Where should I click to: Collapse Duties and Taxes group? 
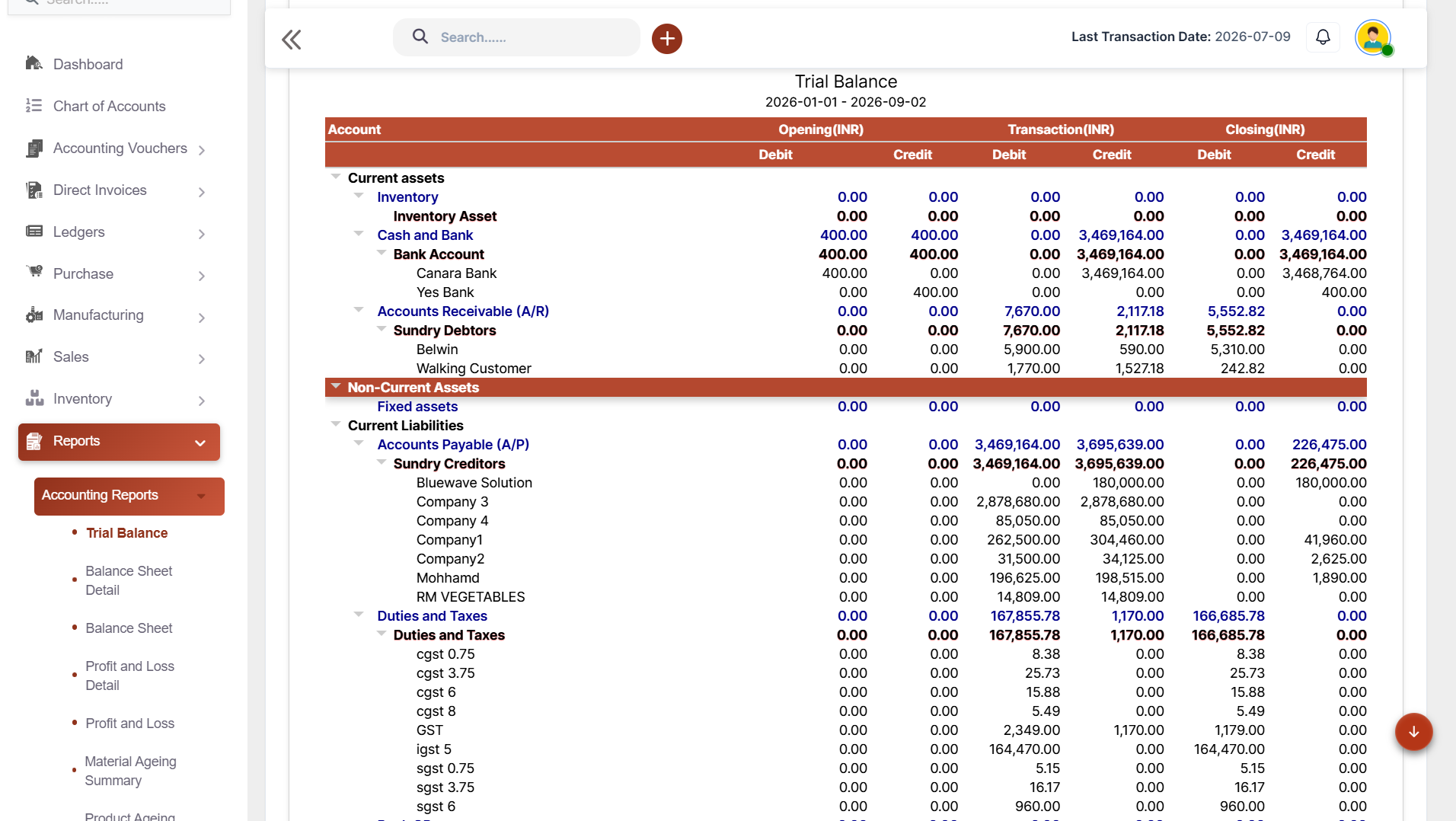click(x=359, y=614)
